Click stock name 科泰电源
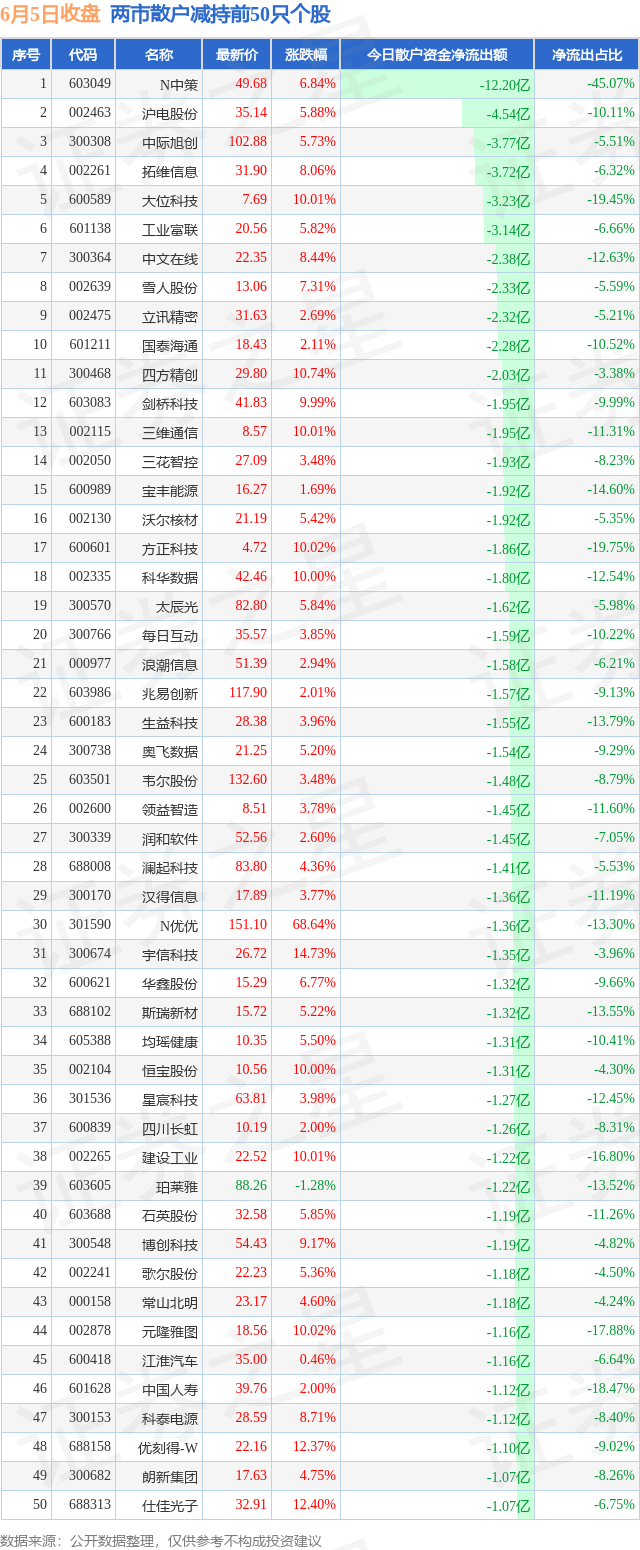Image resolution: width=640 pixels, height=1550 pixels. (170, 1418)
